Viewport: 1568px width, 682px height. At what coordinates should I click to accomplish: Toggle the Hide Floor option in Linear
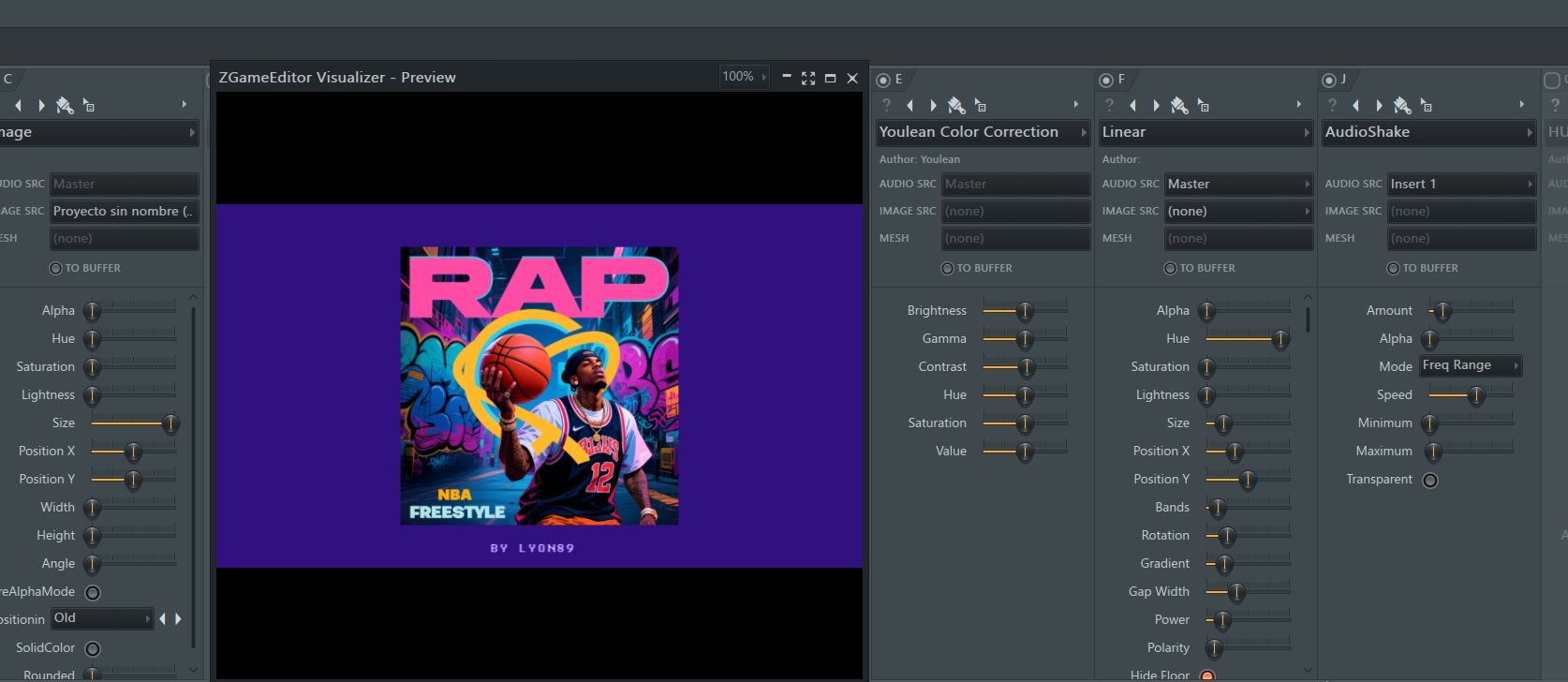1207,676
